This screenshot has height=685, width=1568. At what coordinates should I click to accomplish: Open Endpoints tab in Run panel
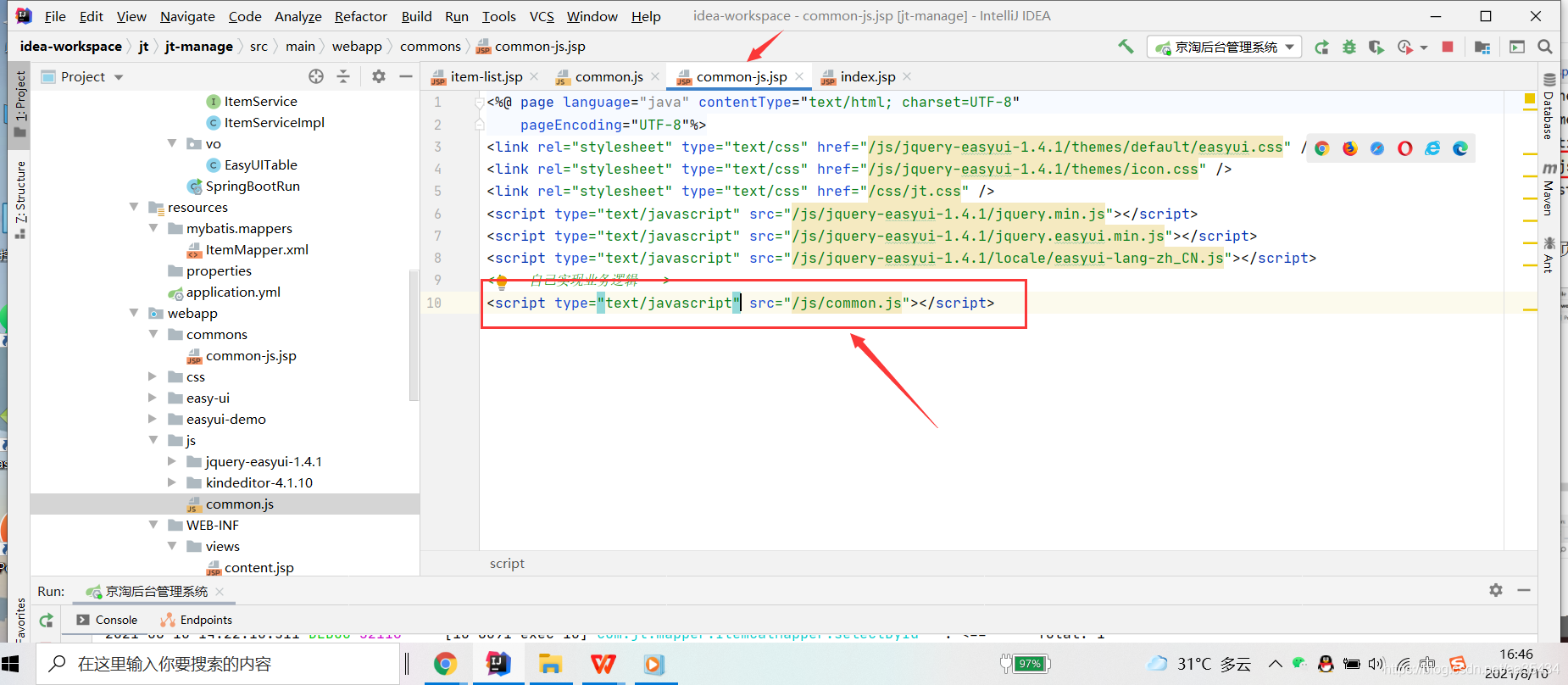196,620
